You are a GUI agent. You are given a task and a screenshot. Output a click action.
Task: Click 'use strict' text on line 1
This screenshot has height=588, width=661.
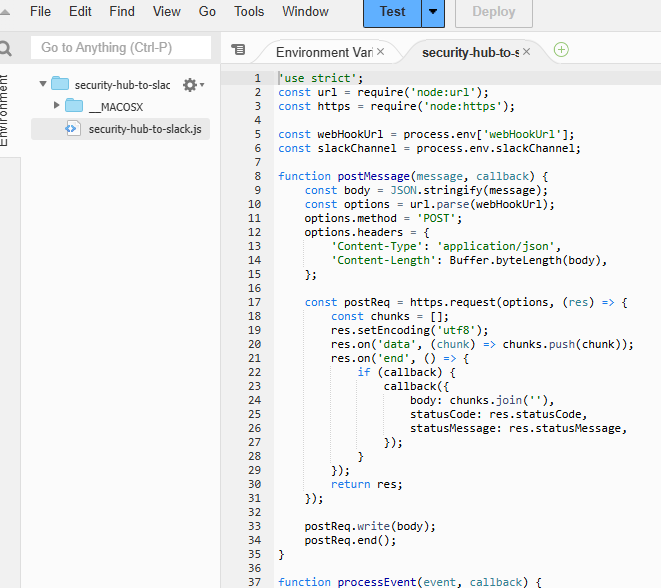pyautogui.click(x=317, y=78)
